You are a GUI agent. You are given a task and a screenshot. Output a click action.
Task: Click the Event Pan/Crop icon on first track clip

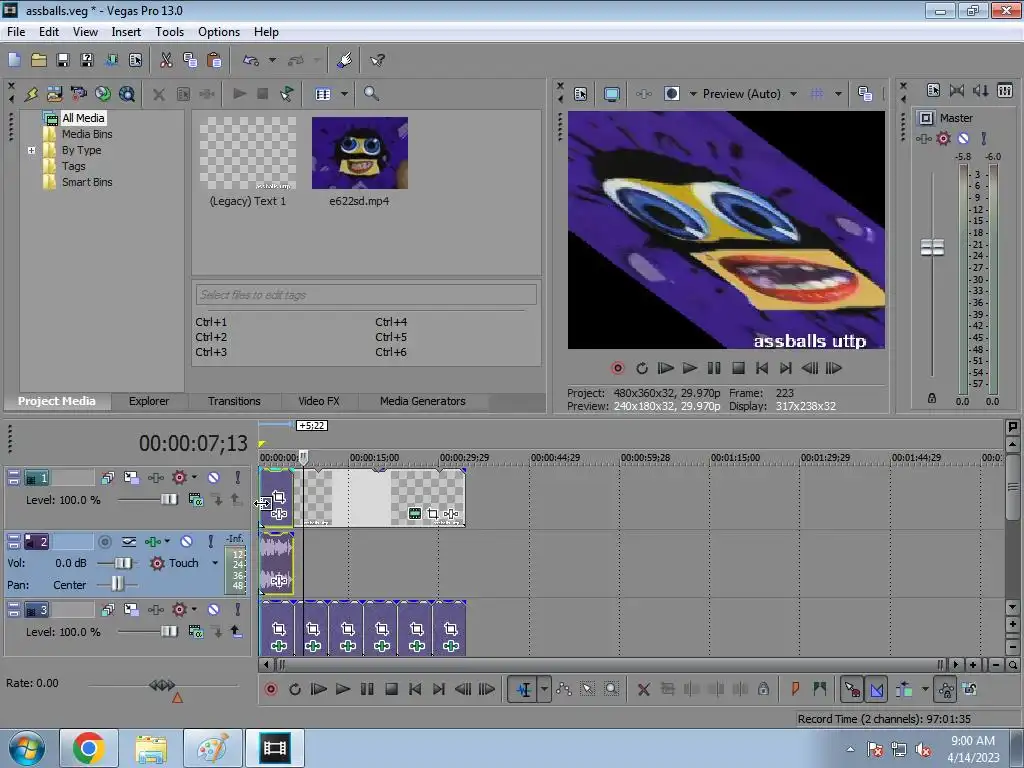(279, 498)
